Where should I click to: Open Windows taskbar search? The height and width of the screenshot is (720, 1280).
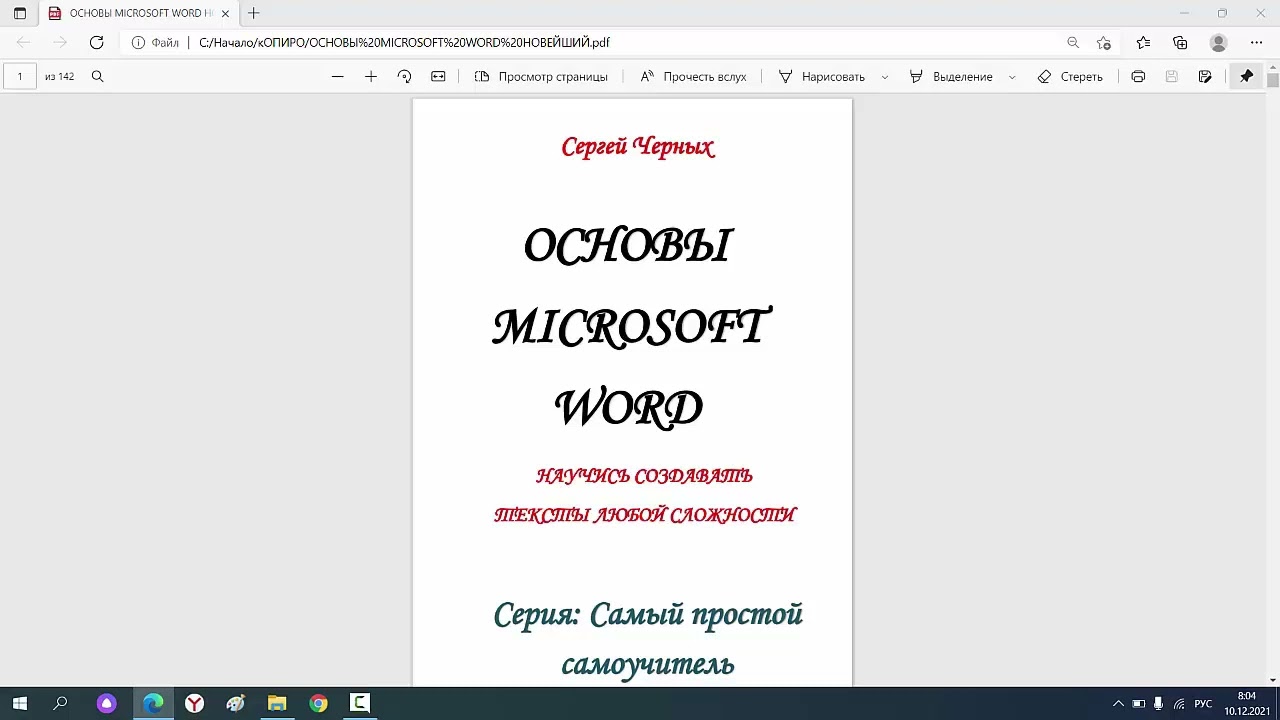pos(60,704)
